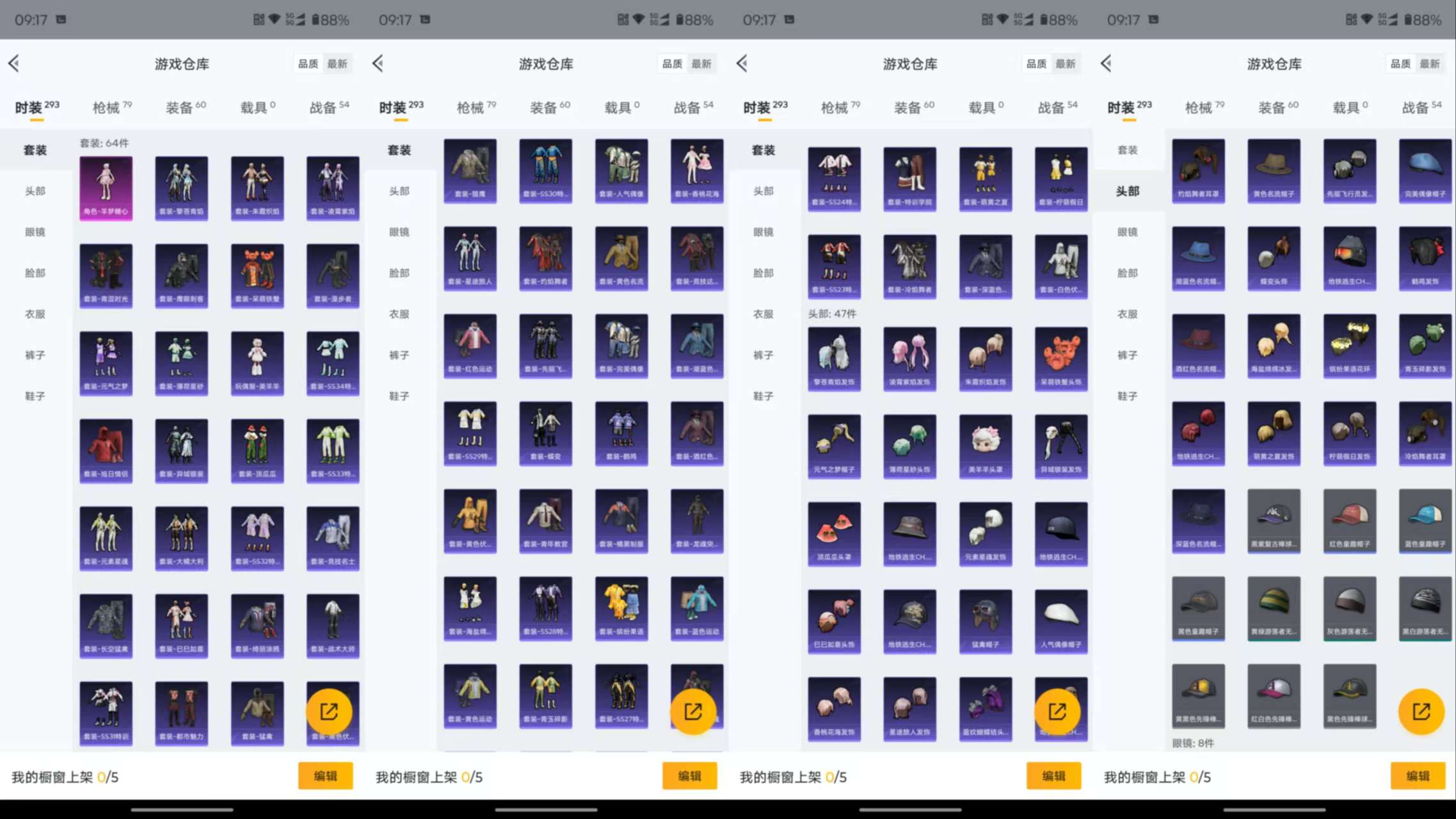Open the 载具 0 tab in the second panel
Viewport: 1456px width, 819px height.
click(x=622, y=107)
